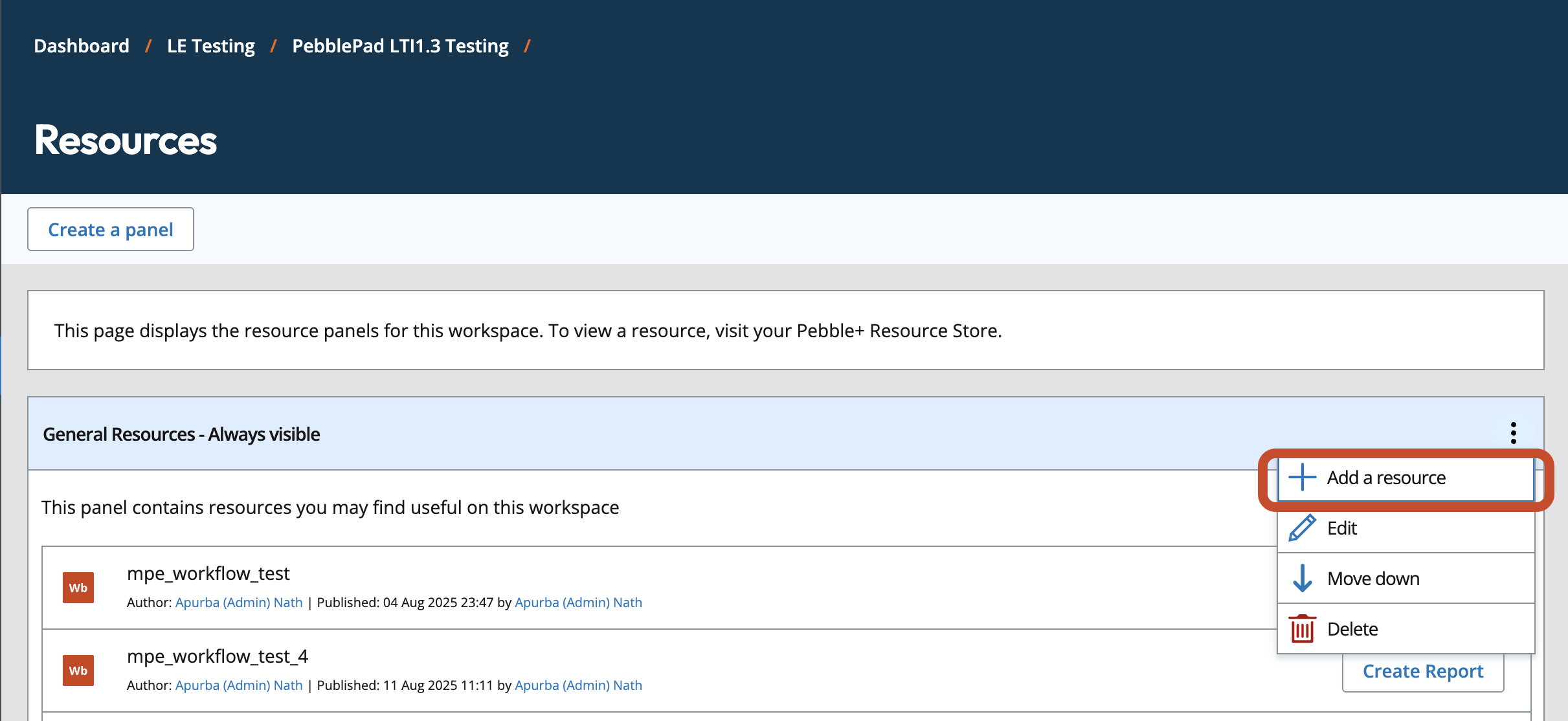Click the down arrow icon for Move down
This screenshot has width=1568, height=721.
click(x=1302, y=579)
